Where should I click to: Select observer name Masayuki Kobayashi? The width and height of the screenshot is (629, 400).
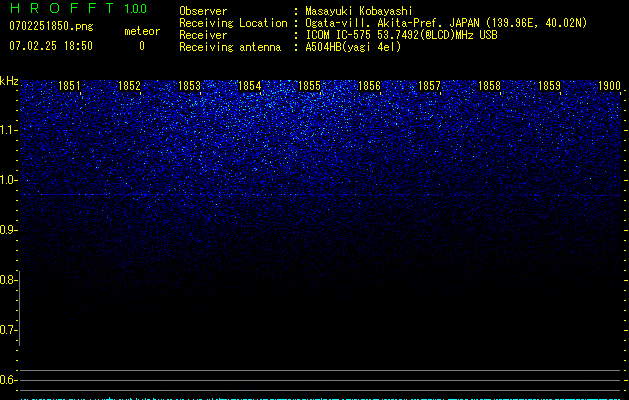point(359,11)
